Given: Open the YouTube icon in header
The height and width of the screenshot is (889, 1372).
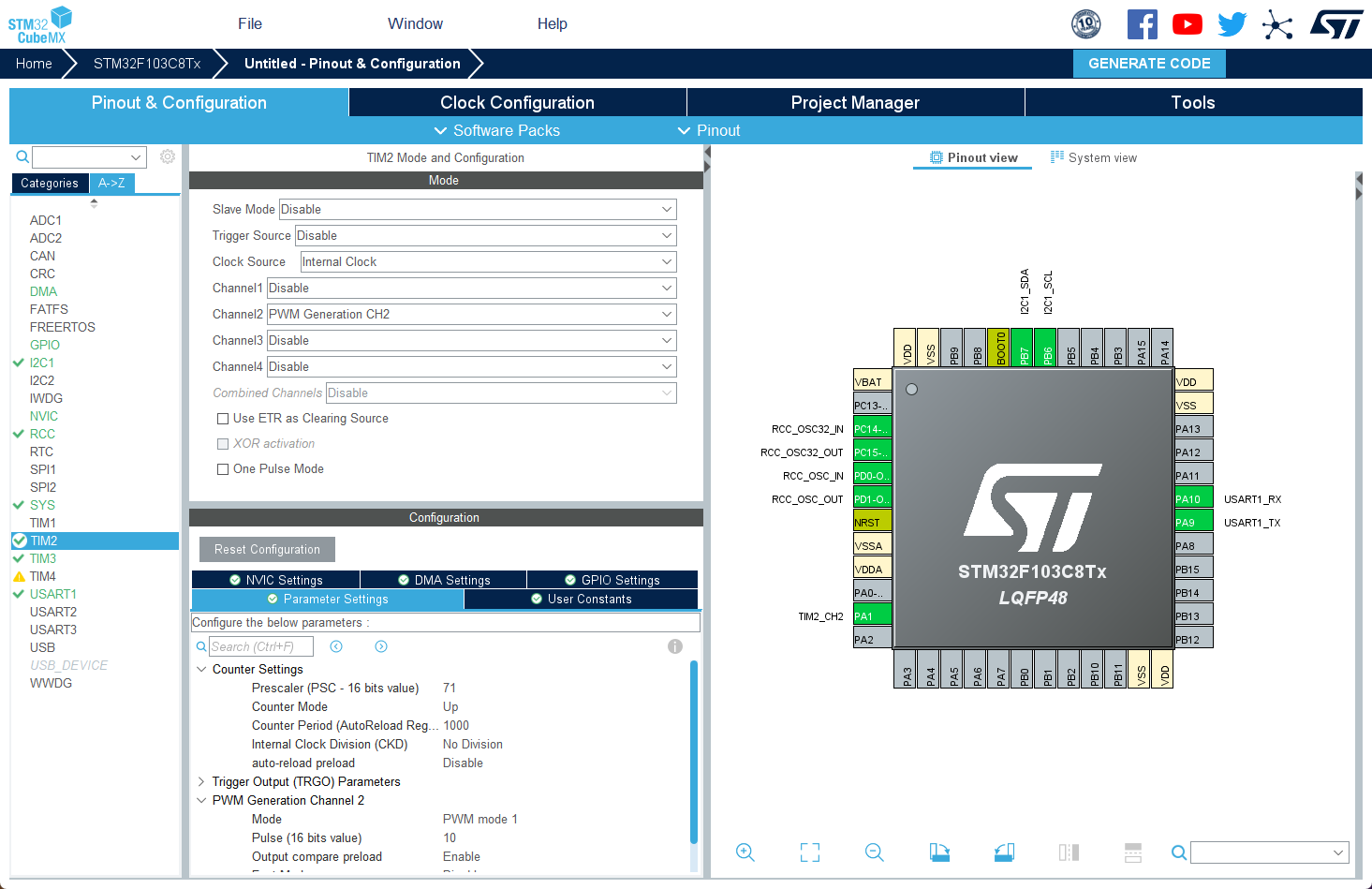Looking at the screenshot, I should pyautogui.click(x=1188, y=24).
